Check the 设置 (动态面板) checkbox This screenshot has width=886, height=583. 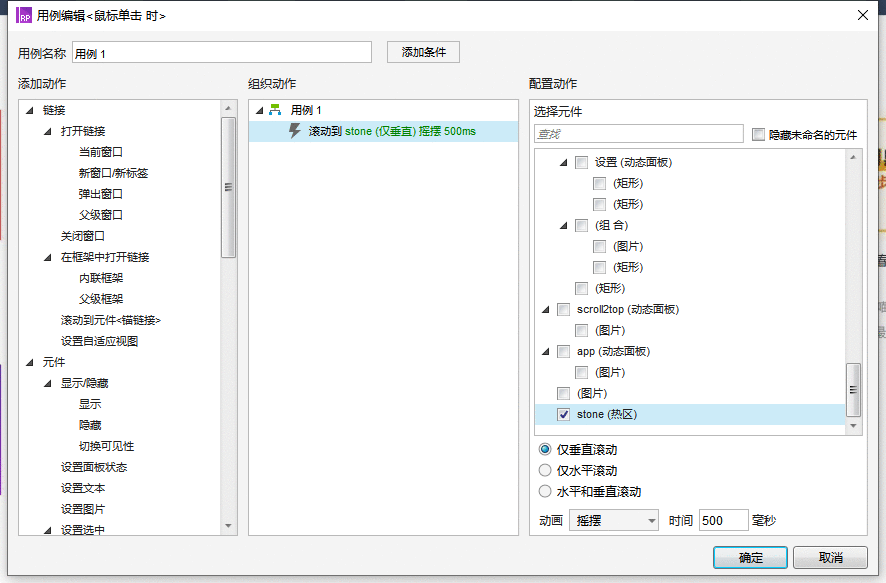(581, 163)
